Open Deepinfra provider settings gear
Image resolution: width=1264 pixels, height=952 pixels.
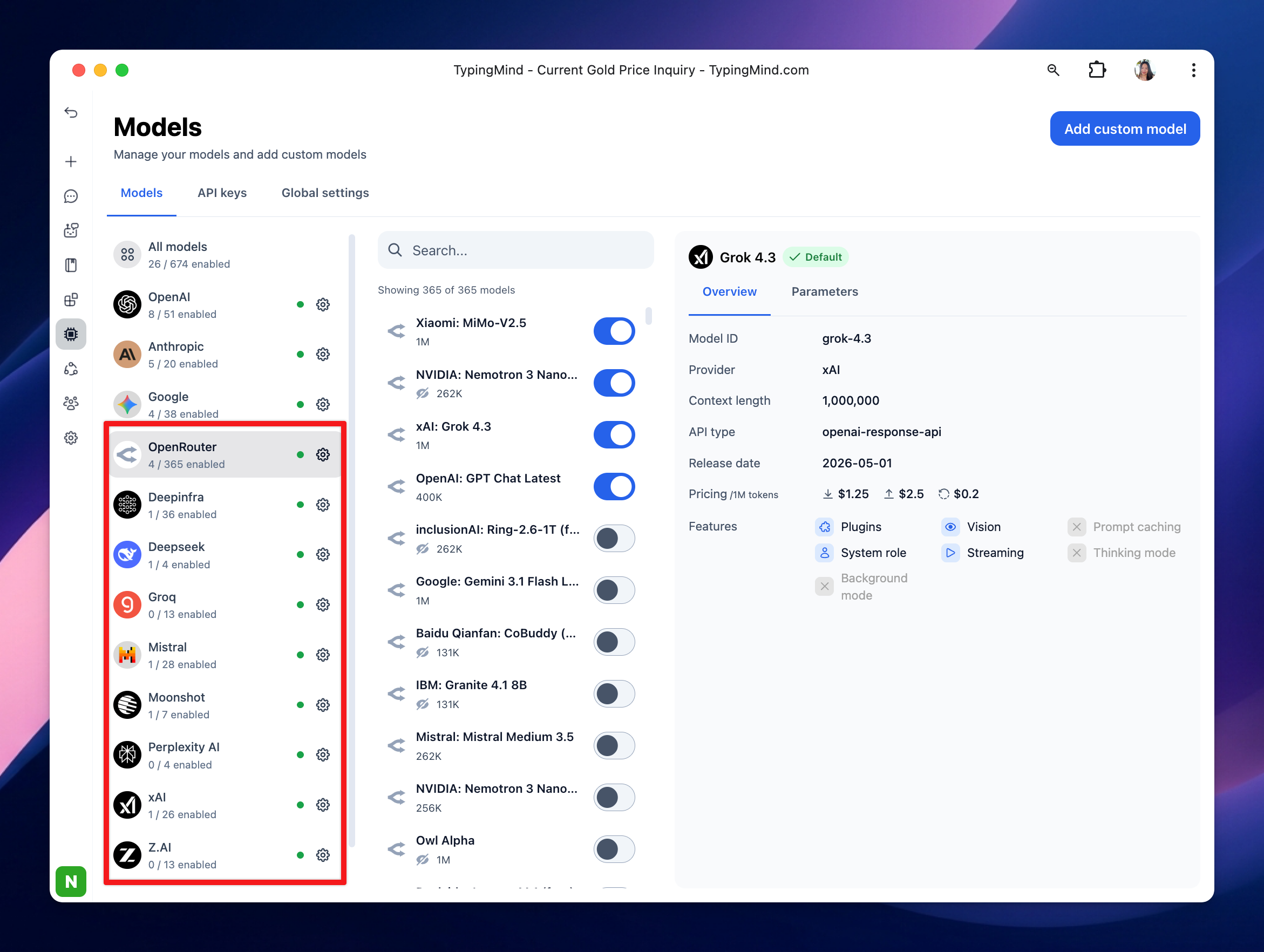[x=323, y=505]
